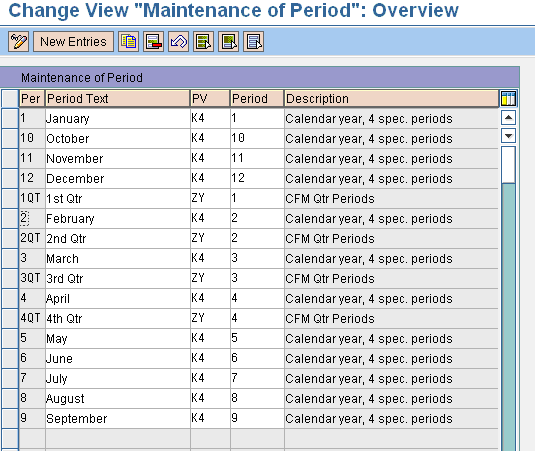
Task: Select the row marker for 1st Qtr
Action: click(10, 199)
